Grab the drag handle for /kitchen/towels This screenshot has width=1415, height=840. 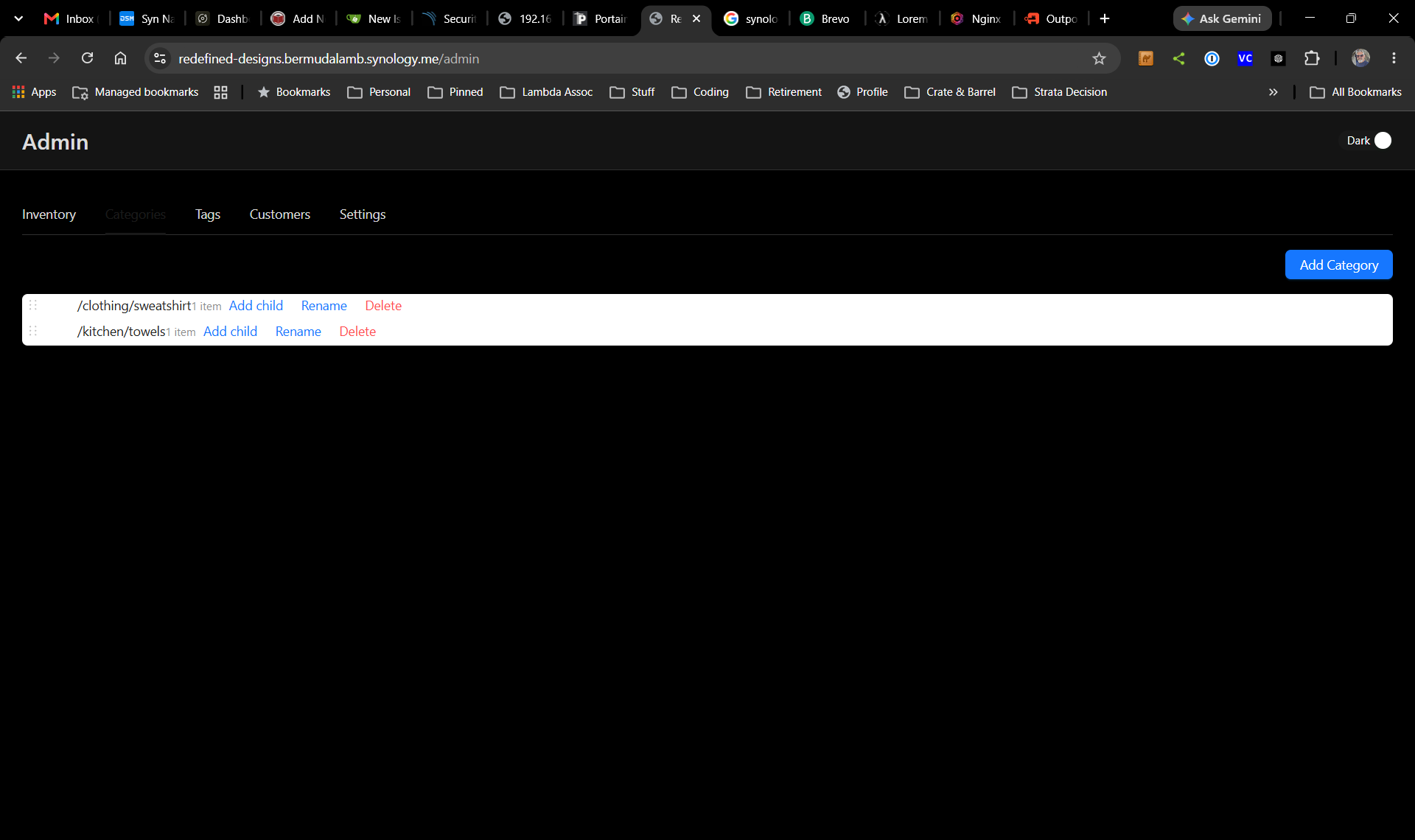click(x=33, y=331)
